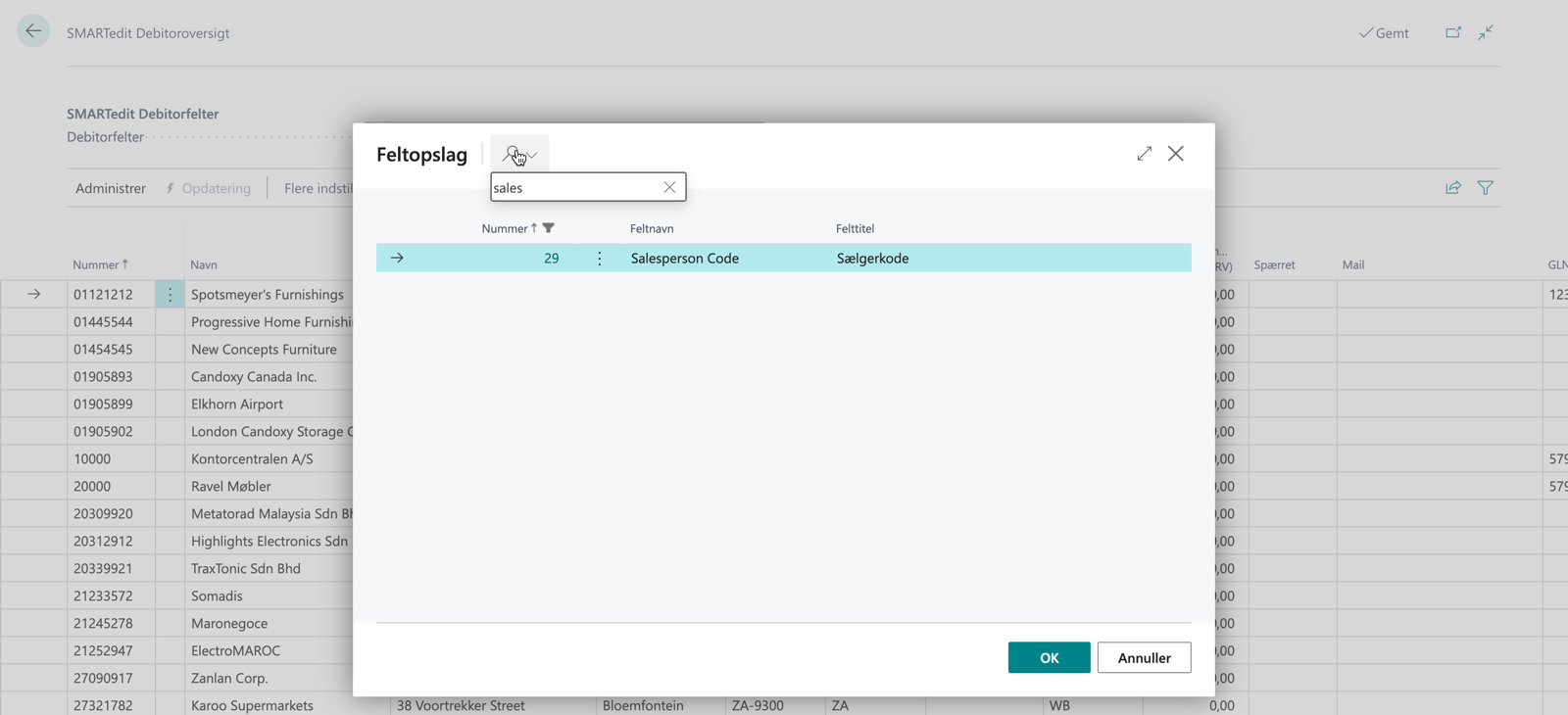Viewport: 1568px width, 715px height.
Task: Sort by the Feltnavn column header
Action: [652, 228]
